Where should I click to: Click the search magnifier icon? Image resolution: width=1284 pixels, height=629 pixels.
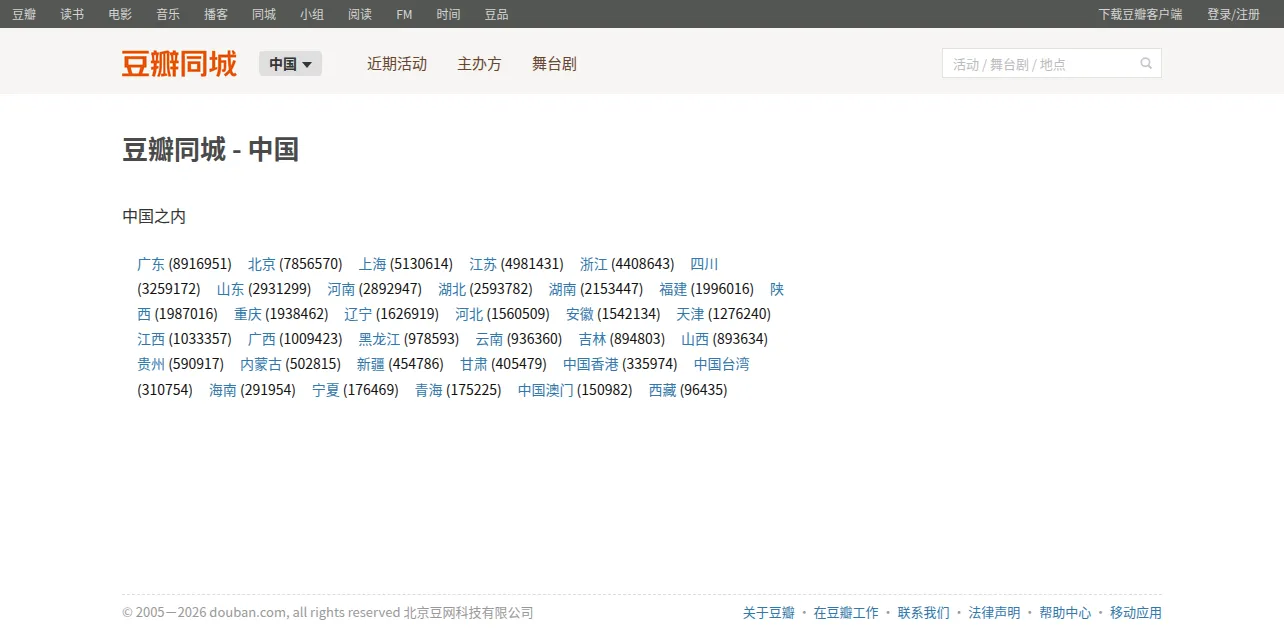(x=1146, y=63)
